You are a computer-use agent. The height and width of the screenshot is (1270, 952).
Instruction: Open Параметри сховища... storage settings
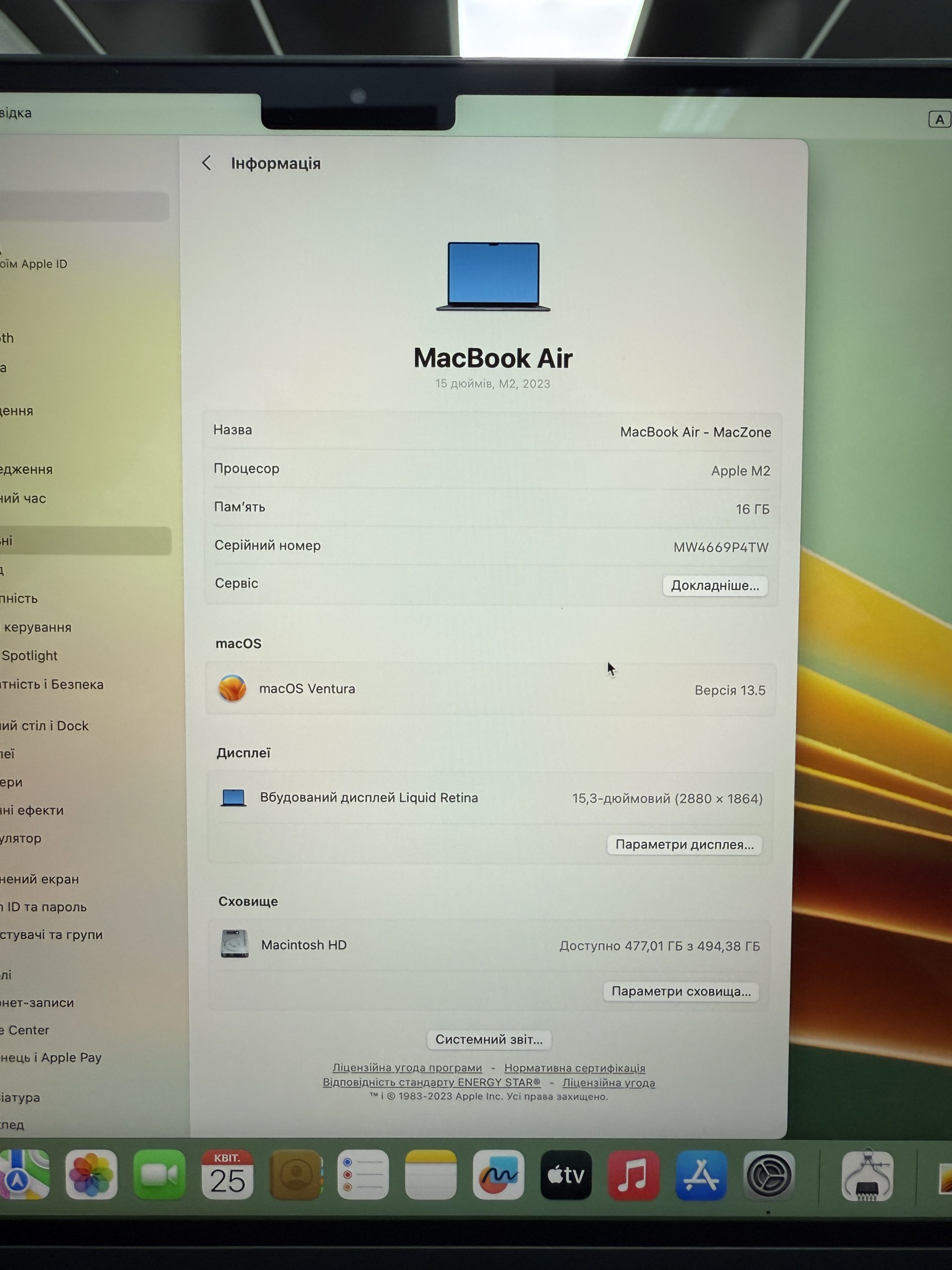pos(681,992)
